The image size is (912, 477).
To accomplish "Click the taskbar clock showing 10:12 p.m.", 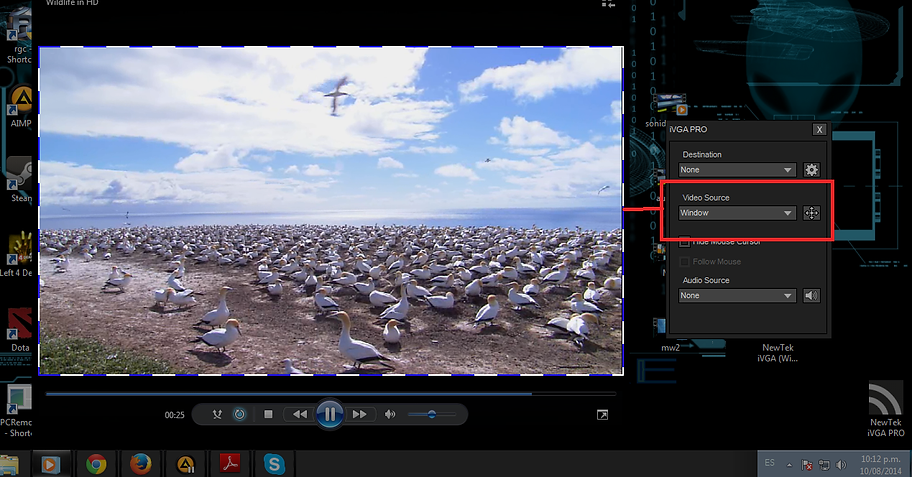I will [881, 464].
